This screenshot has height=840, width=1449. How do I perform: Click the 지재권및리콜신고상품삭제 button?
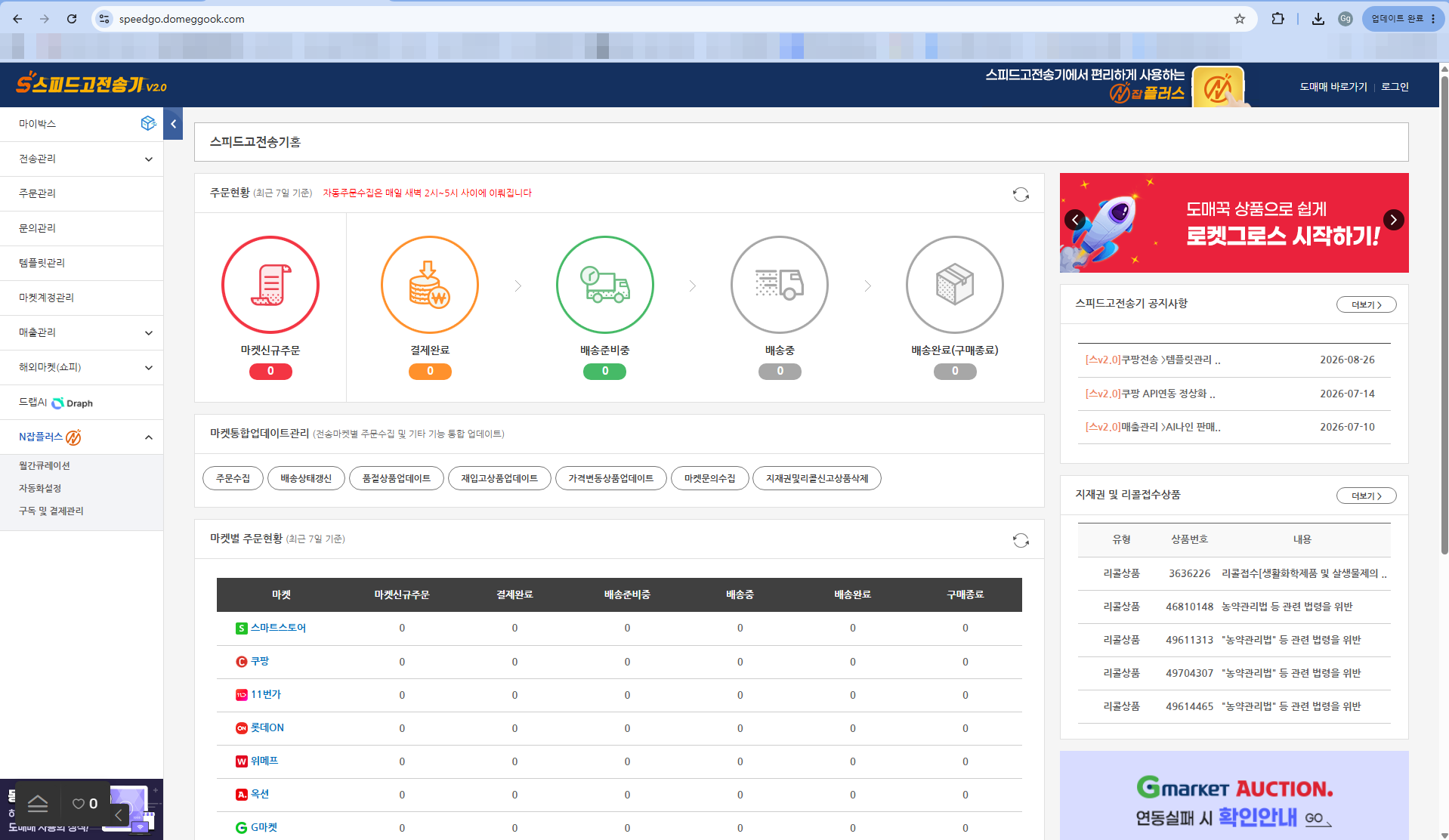(x=817, y=478)
